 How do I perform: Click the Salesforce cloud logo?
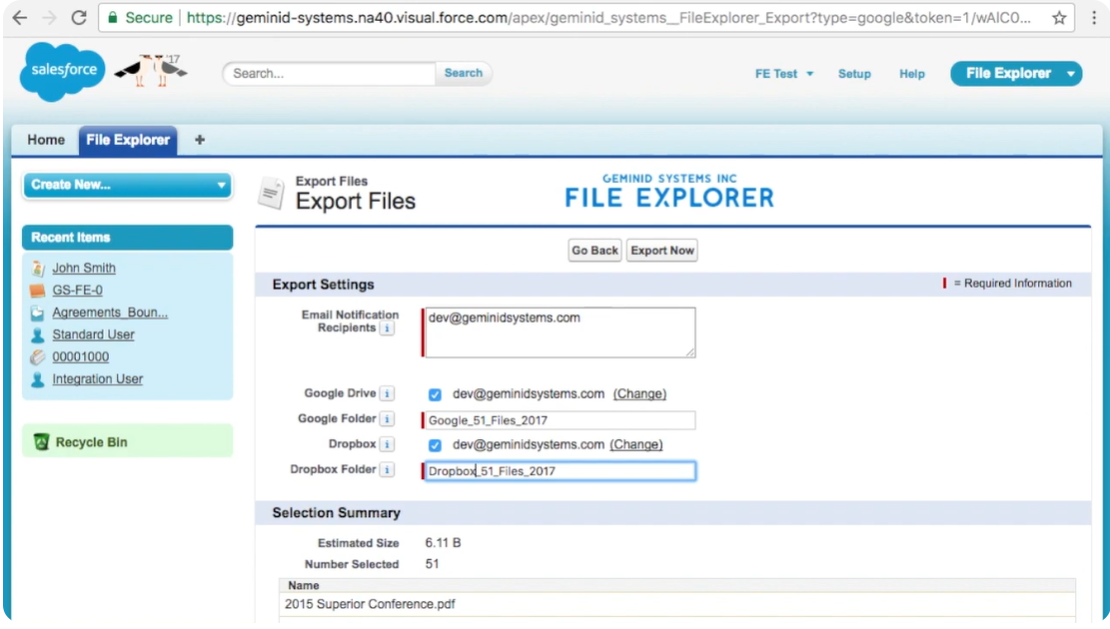click(x=61, y=72)
